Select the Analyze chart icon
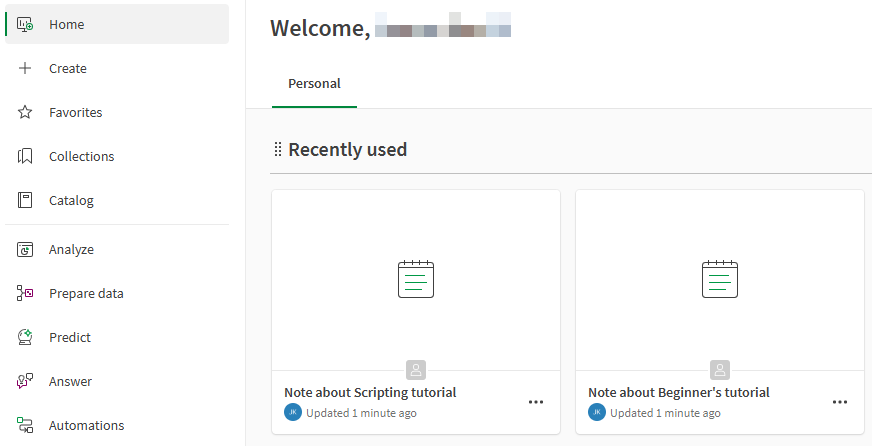 click(26, 249)
